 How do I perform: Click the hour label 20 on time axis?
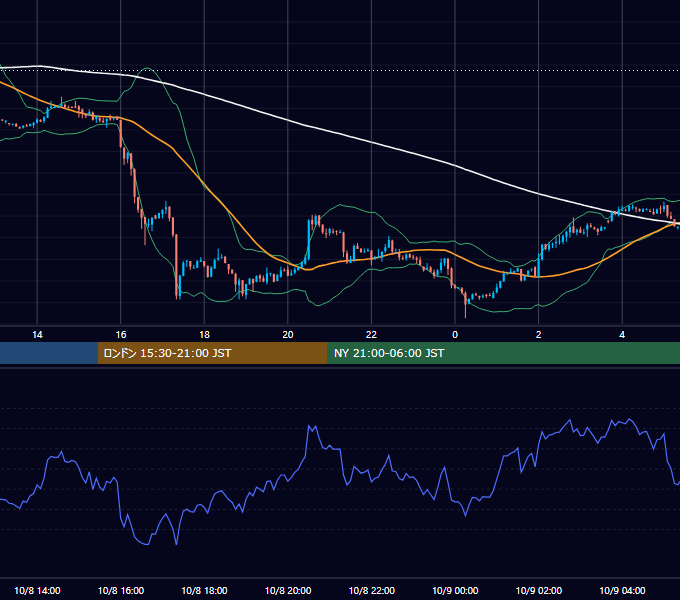[x=288, y=335]
